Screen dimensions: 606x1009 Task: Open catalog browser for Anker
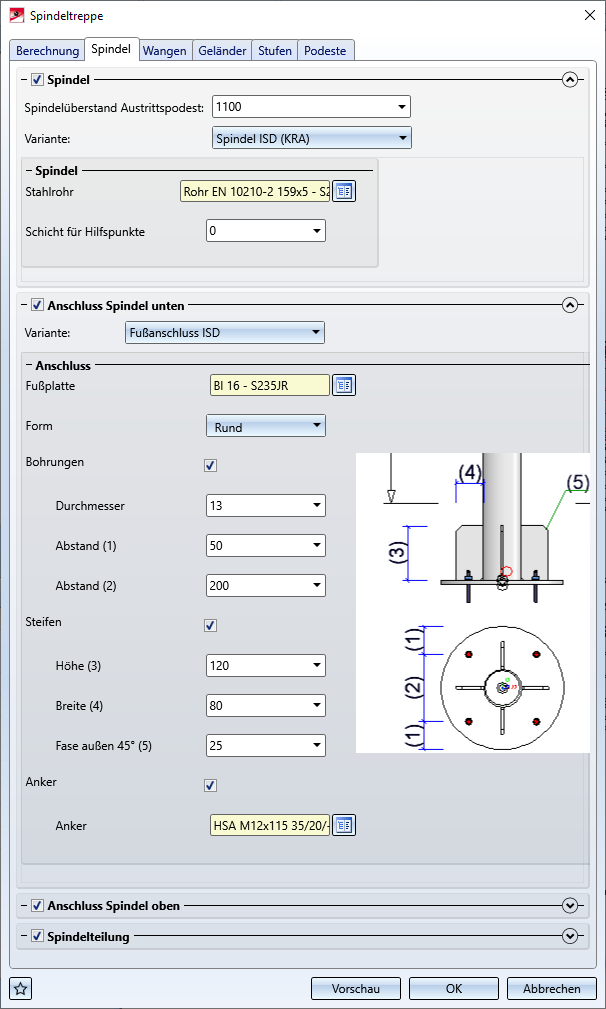coord(344,825)
